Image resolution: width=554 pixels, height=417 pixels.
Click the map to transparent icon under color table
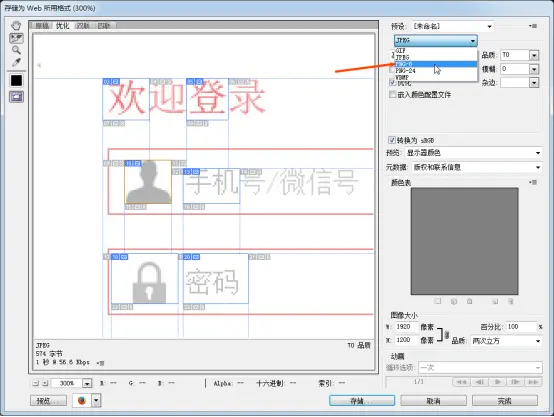438,301
